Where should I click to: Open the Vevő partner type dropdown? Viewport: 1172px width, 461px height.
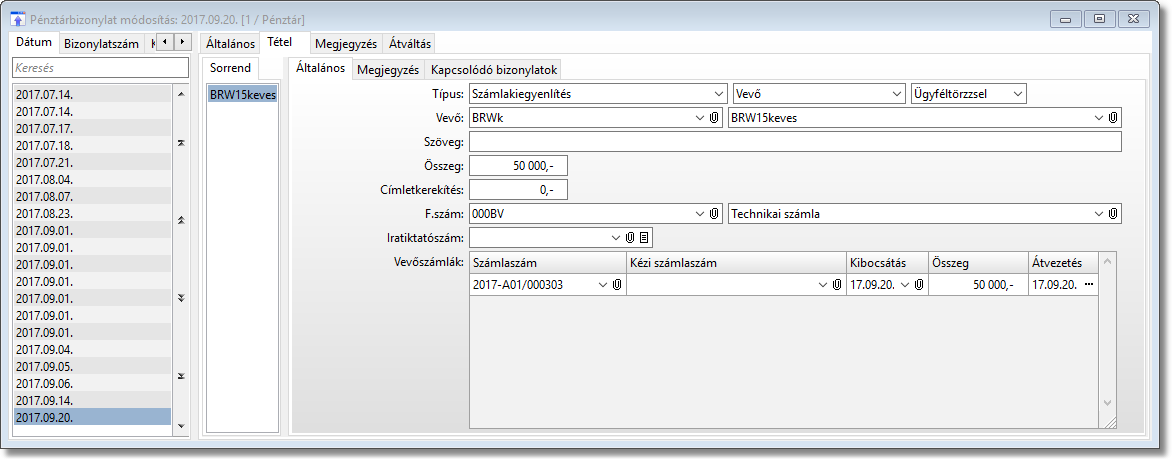(897, 94)
